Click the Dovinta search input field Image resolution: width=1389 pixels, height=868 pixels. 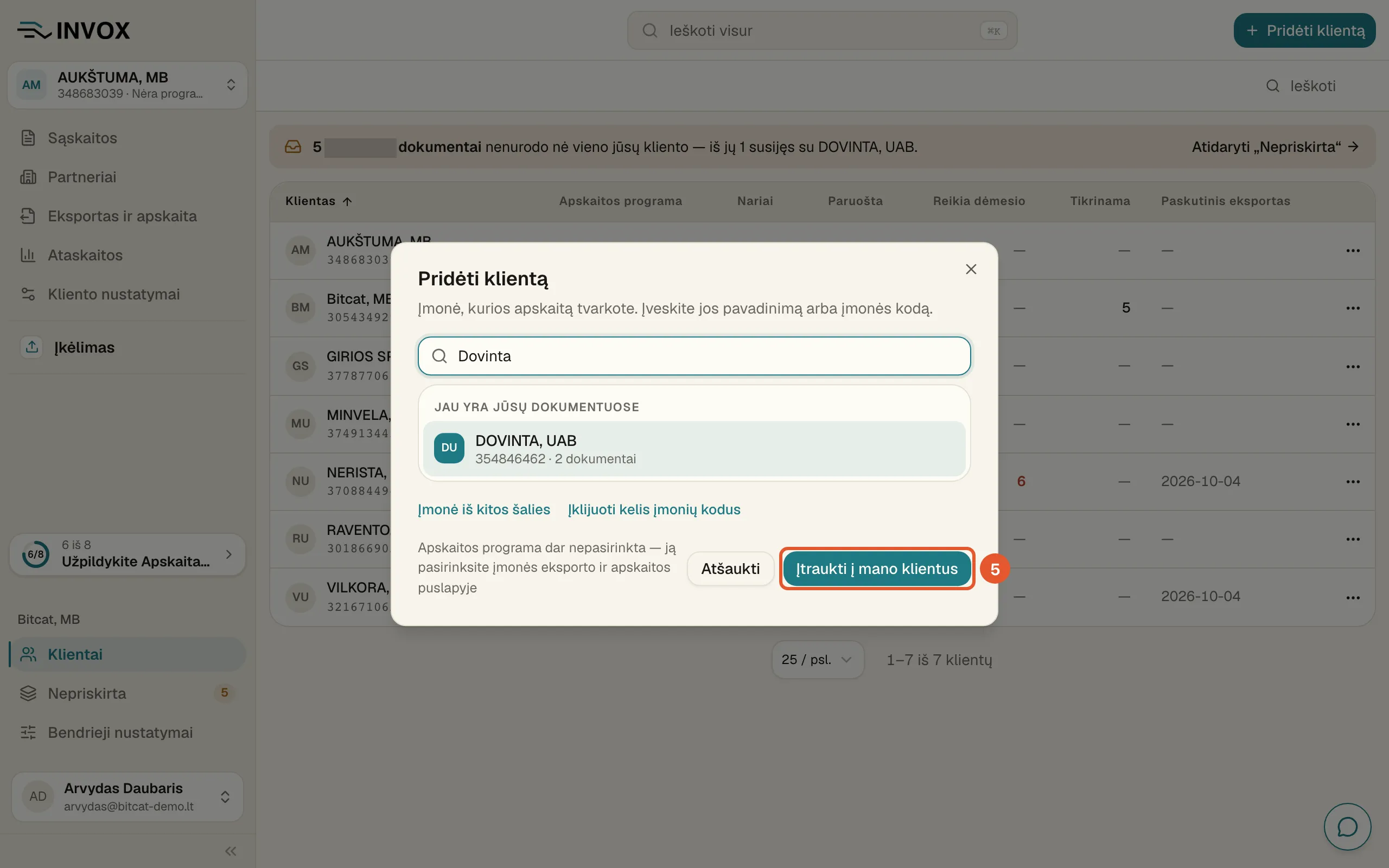click(694, 356)
